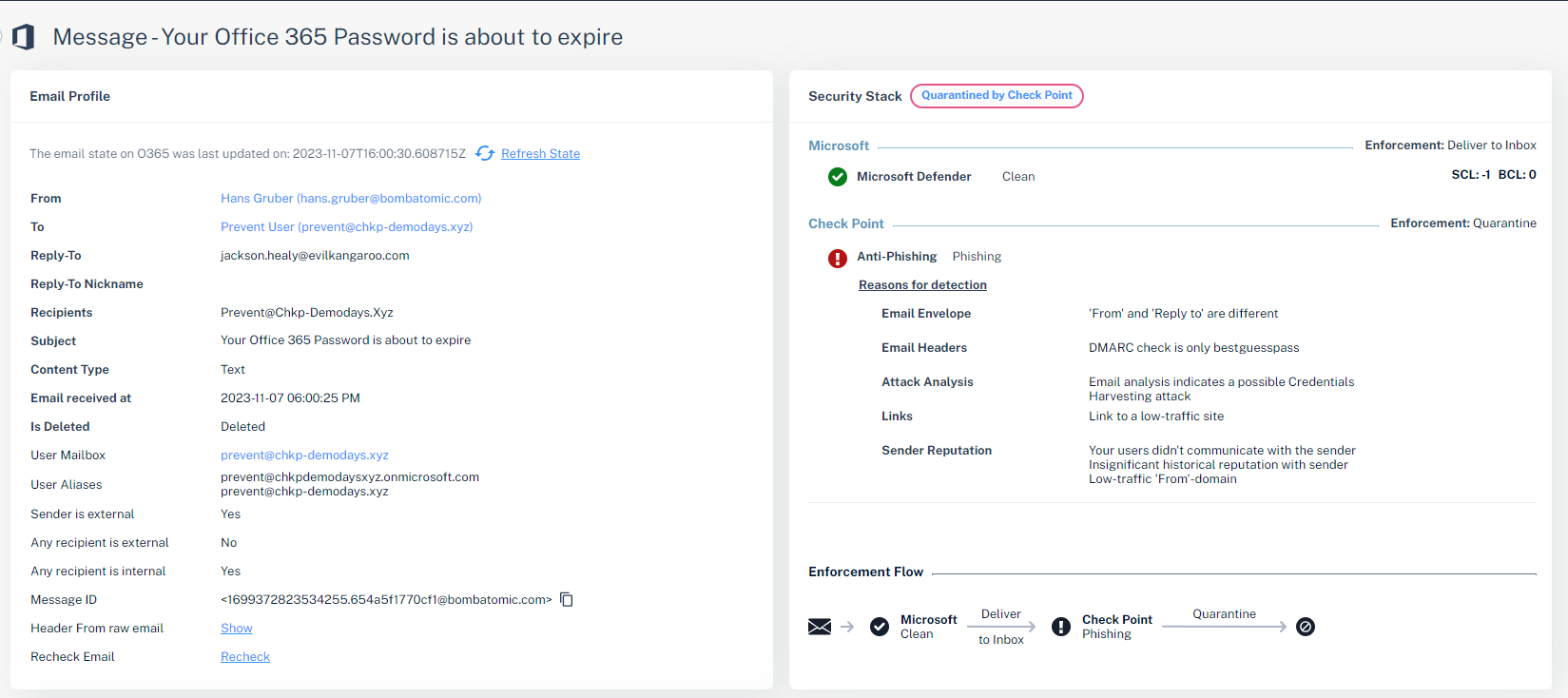The height and width of the screenshot is (698, 1568).
Task: Click the refresh state circular arrows icon
Action: (x=485, y=153)
